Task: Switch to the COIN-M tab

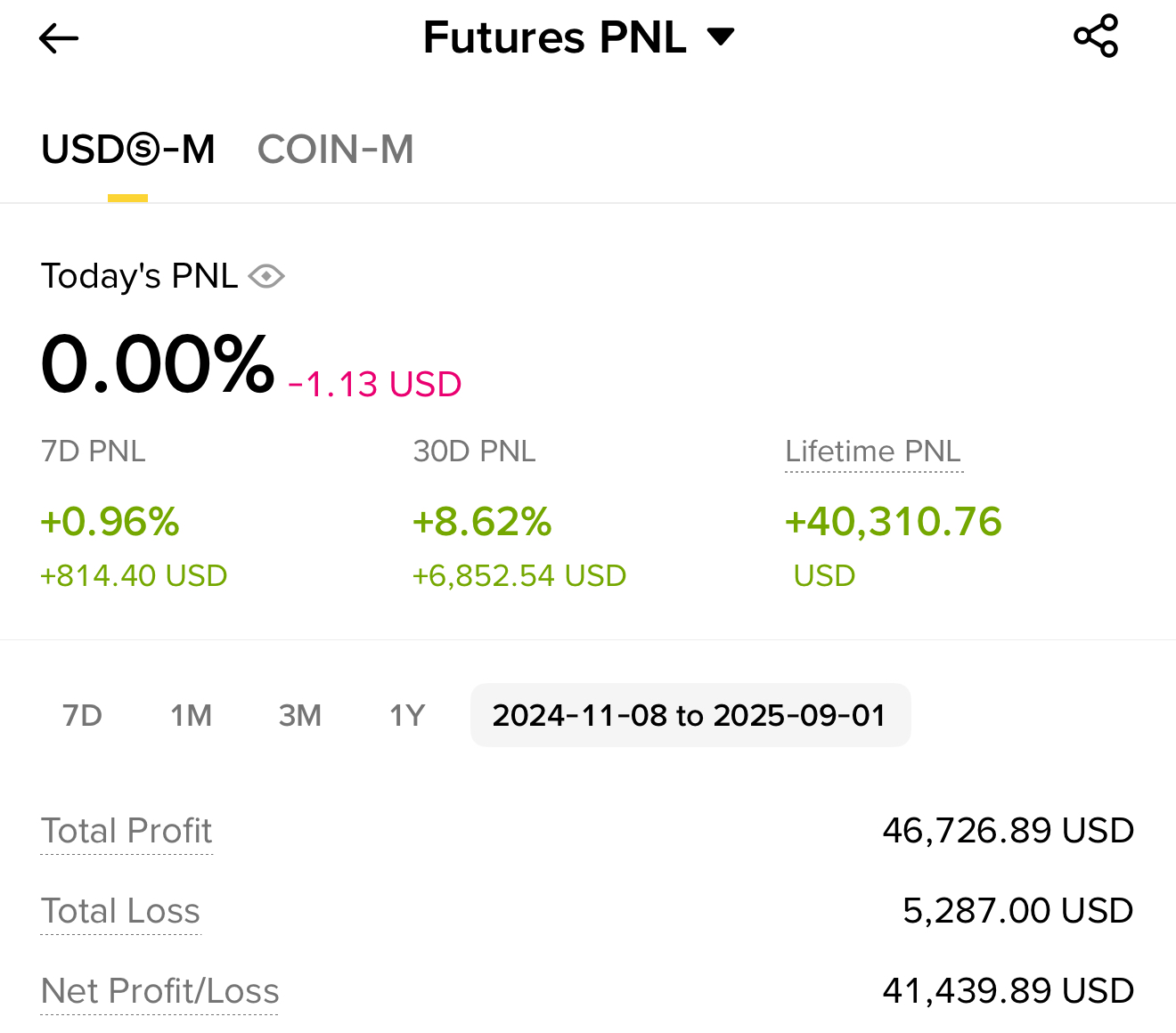Action: [336, 150]
